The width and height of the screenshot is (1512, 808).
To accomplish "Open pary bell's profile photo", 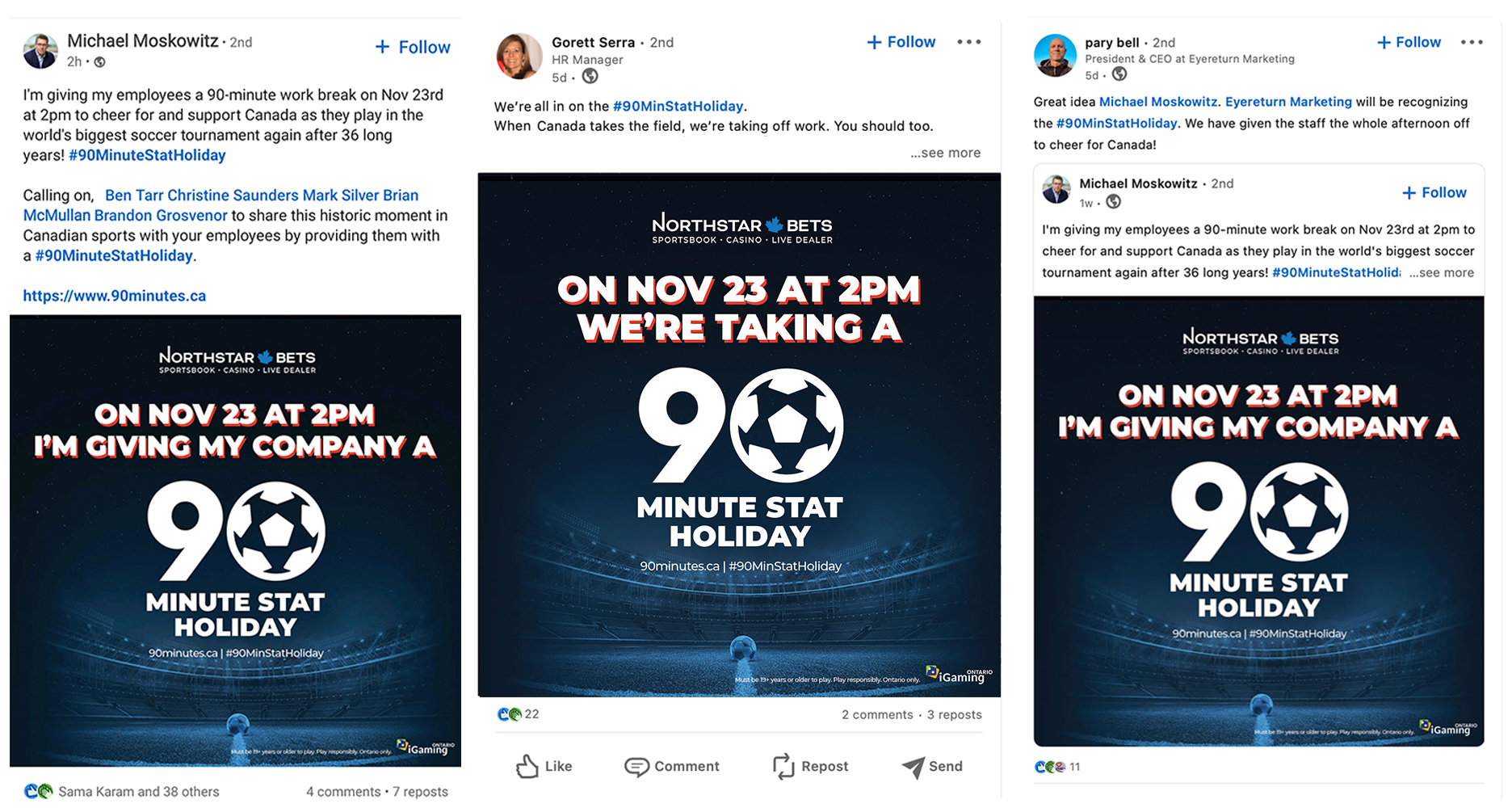I will 1055,55.
